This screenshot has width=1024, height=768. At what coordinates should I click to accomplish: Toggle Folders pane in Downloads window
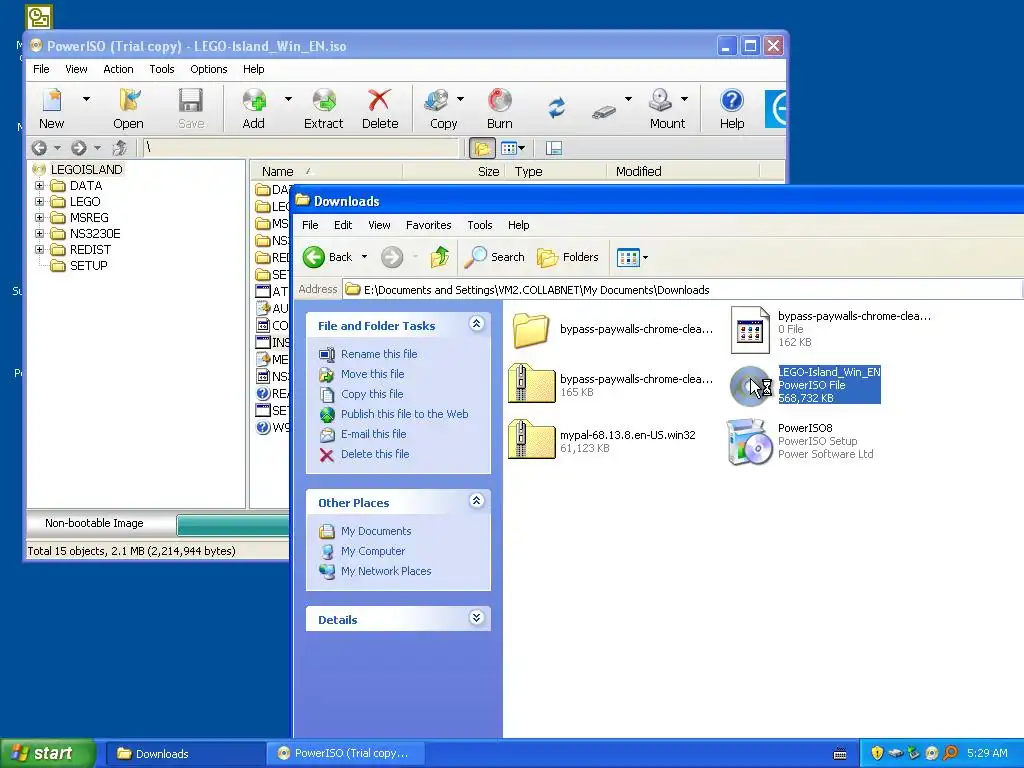tap(568, 257)
